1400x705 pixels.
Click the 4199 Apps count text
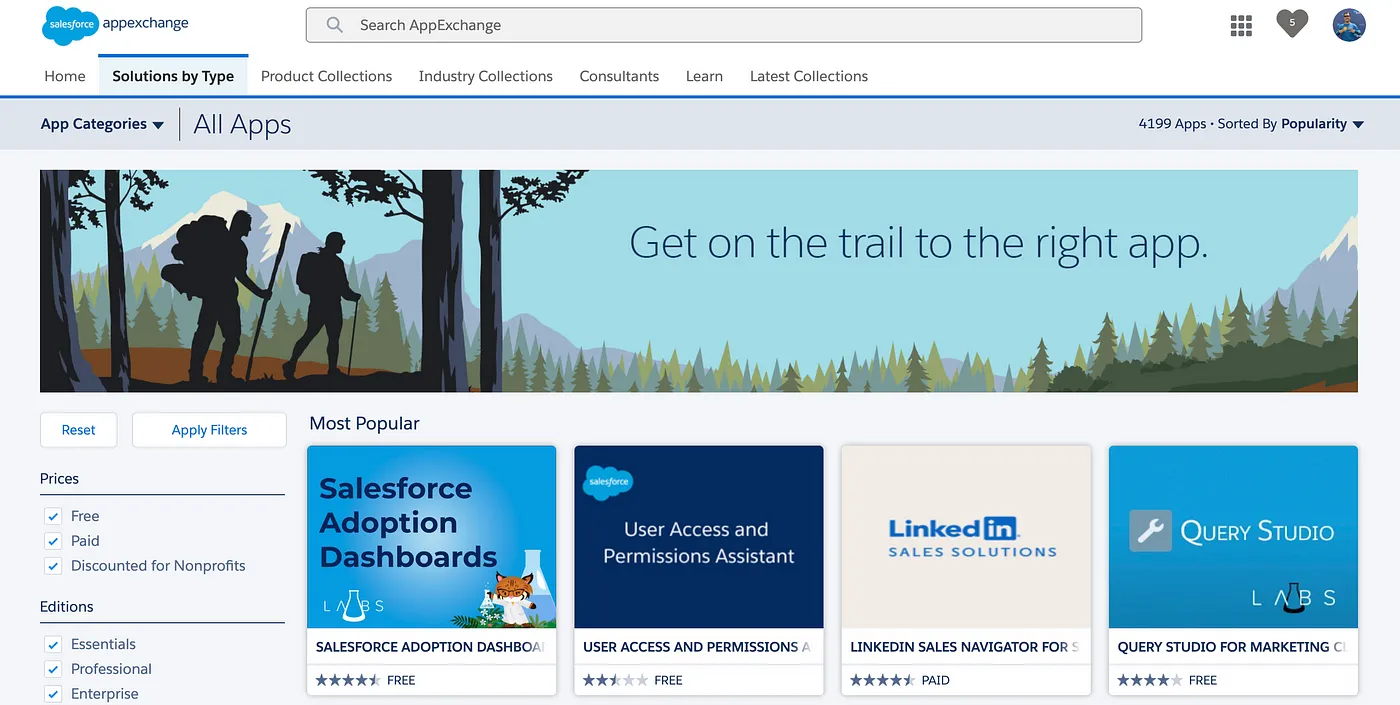[x=1172, y=124]
